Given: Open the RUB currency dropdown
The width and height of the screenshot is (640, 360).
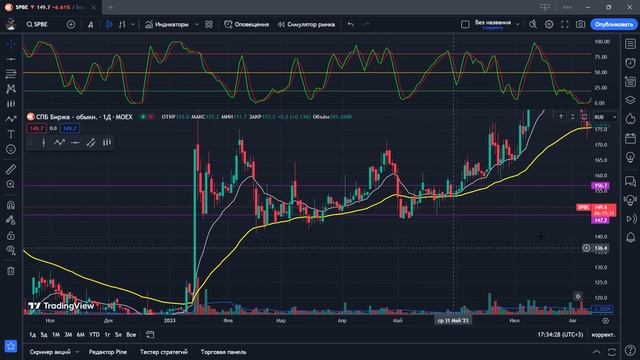Looking at the screenshot, I should click(605, 117).
